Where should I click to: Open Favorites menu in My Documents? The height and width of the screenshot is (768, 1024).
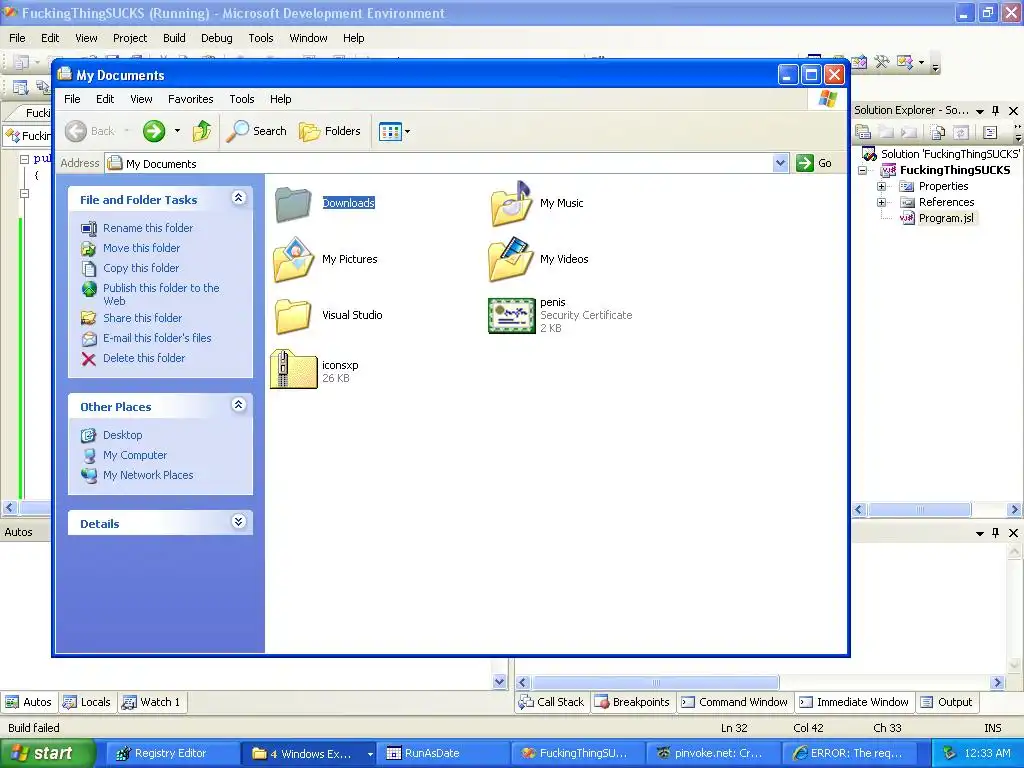[x=191, y=99]
